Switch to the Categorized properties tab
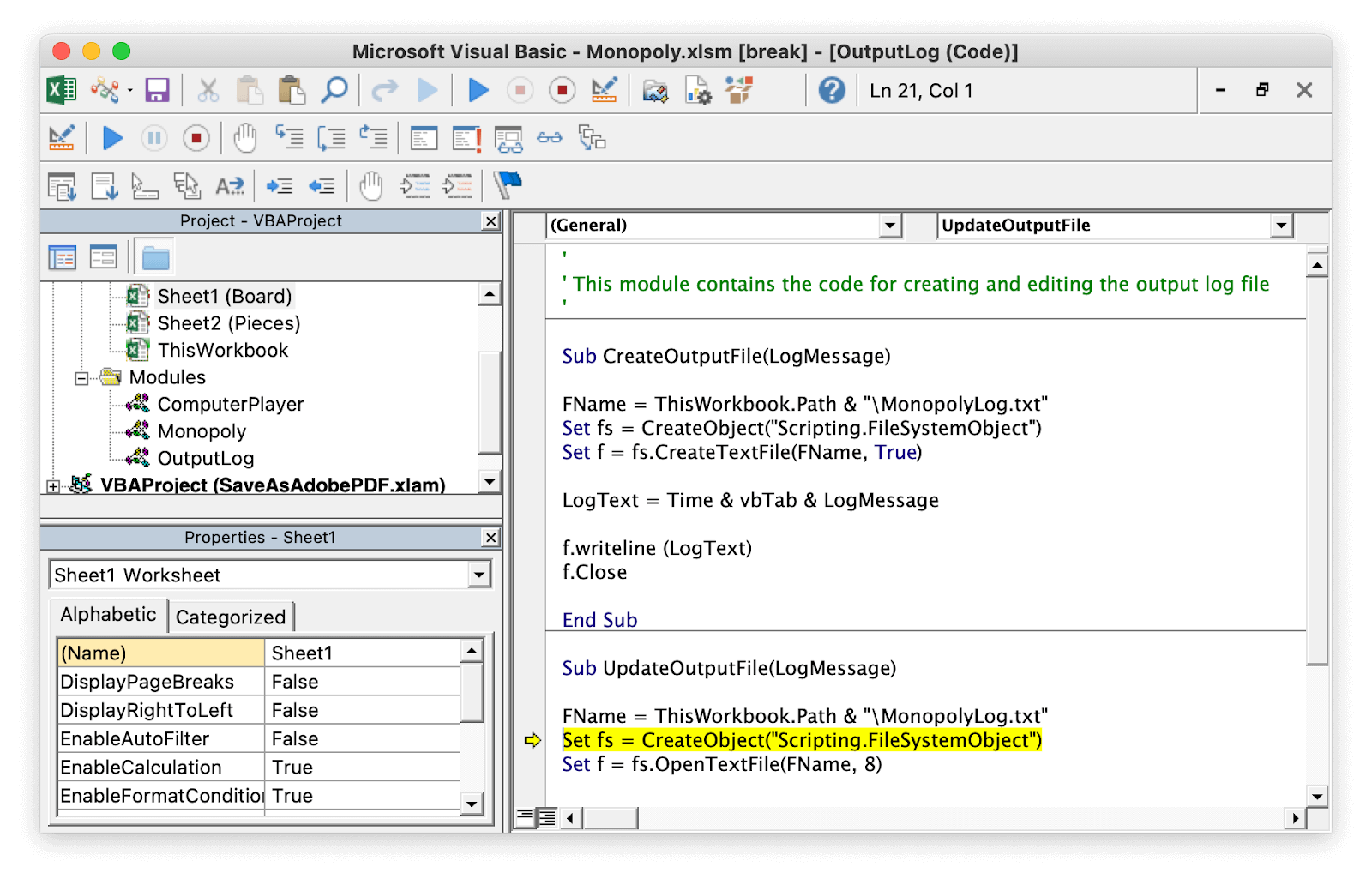Image resolution: width=1372 pixels, height=879 pixels. (231, 617)
